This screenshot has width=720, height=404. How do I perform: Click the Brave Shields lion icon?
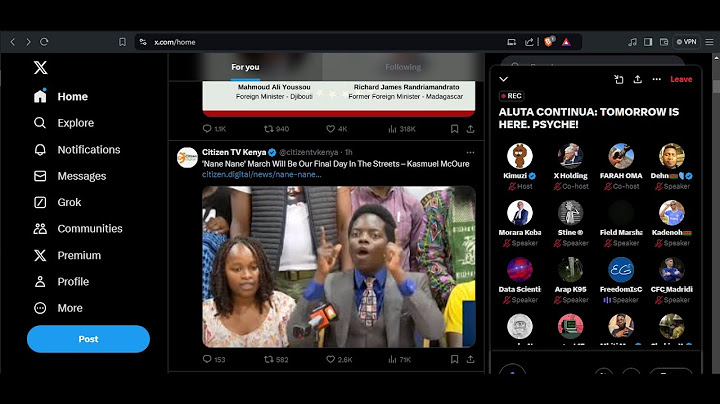(x=549, y=42)
